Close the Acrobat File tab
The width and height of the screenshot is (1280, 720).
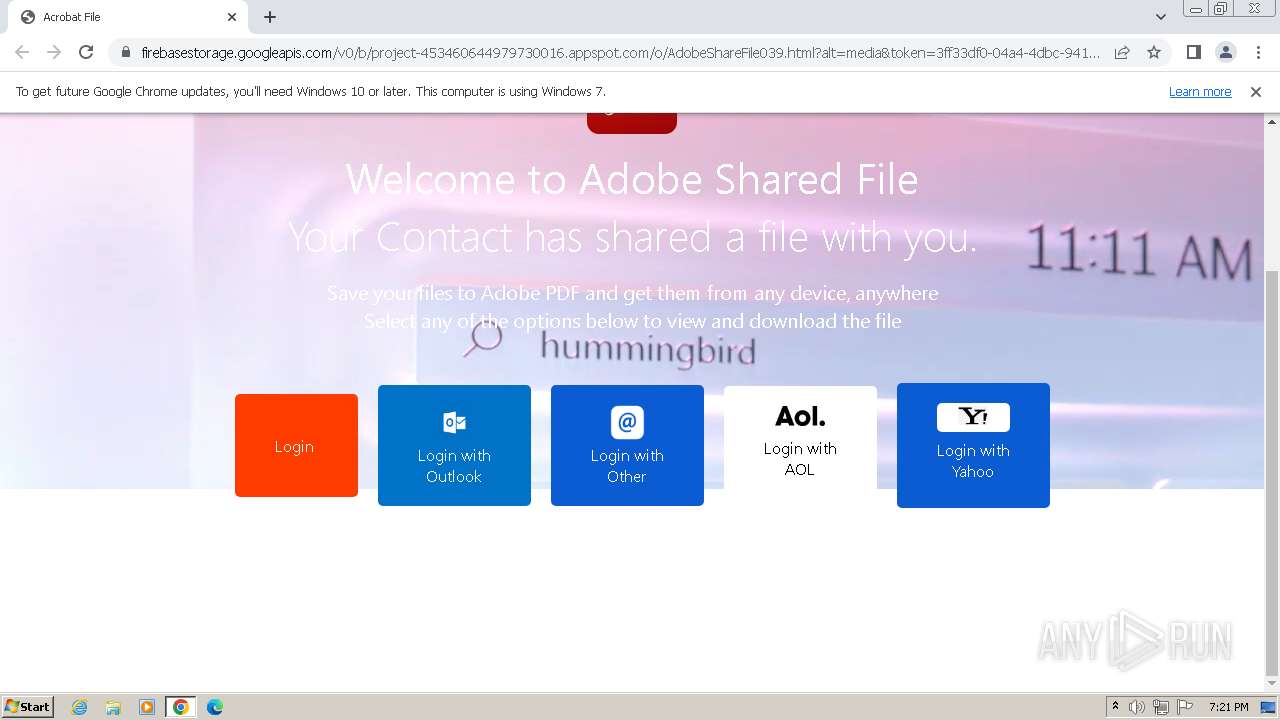(232, 17)
